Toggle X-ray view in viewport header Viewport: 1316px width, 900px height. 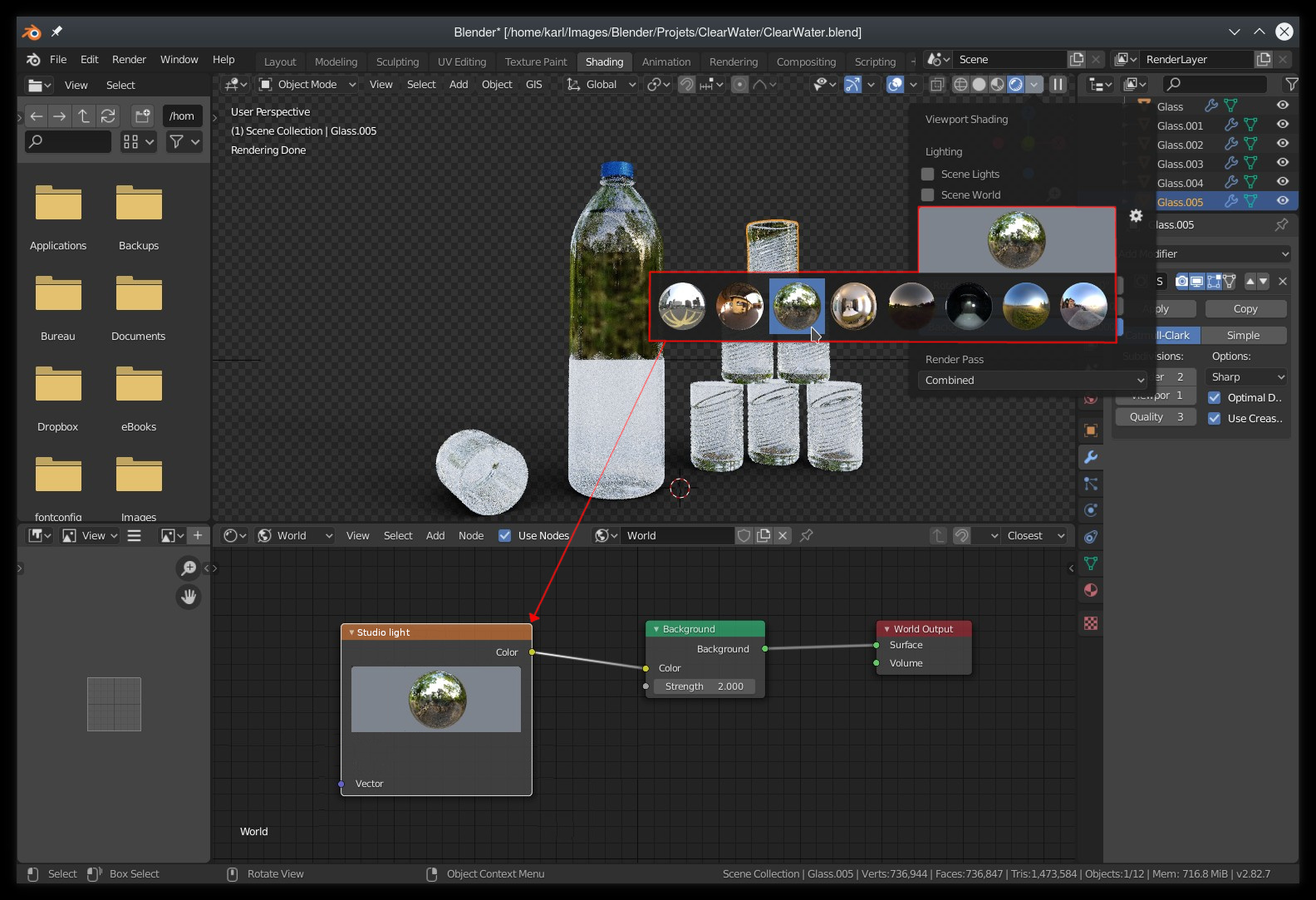[x=937, y=84]
